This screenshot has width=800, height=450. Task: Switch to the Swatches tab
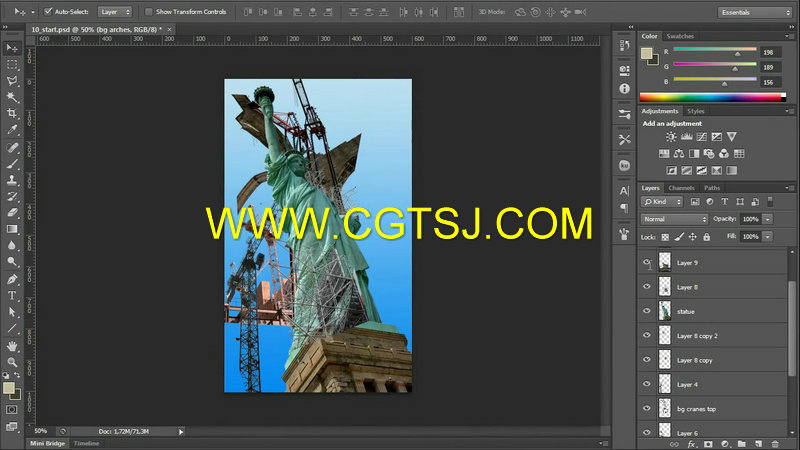[680, 36]
